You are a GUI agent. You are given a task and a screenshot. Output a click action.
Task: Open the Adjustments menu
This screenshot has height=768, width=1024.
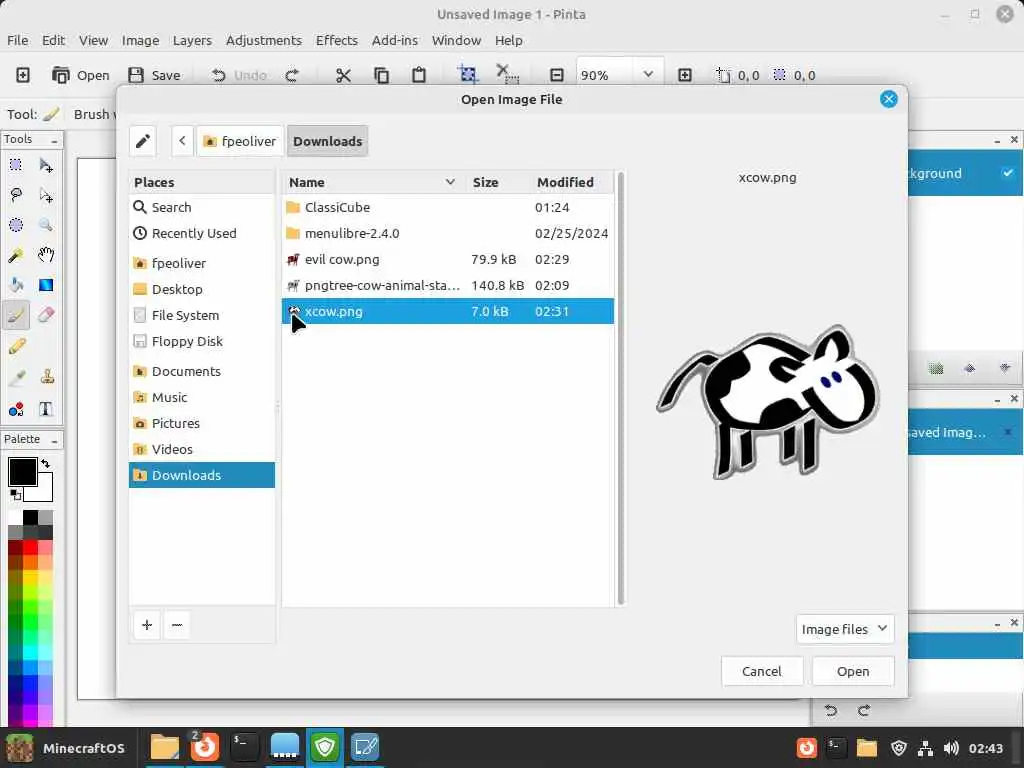tap(264, 40)
